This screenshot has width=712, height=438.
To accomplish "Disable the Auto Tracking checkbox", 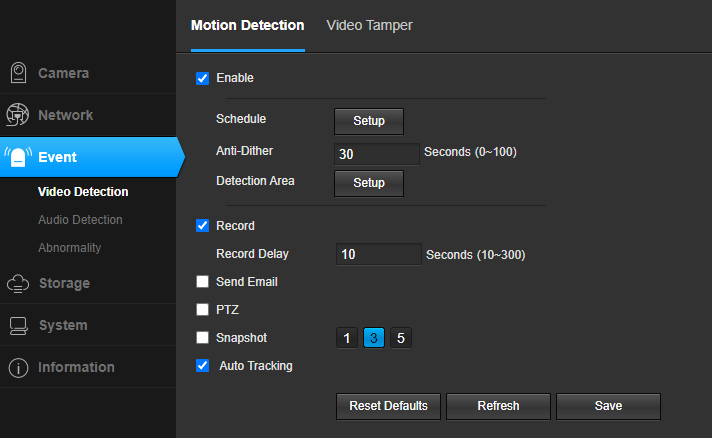I will 203,365.
